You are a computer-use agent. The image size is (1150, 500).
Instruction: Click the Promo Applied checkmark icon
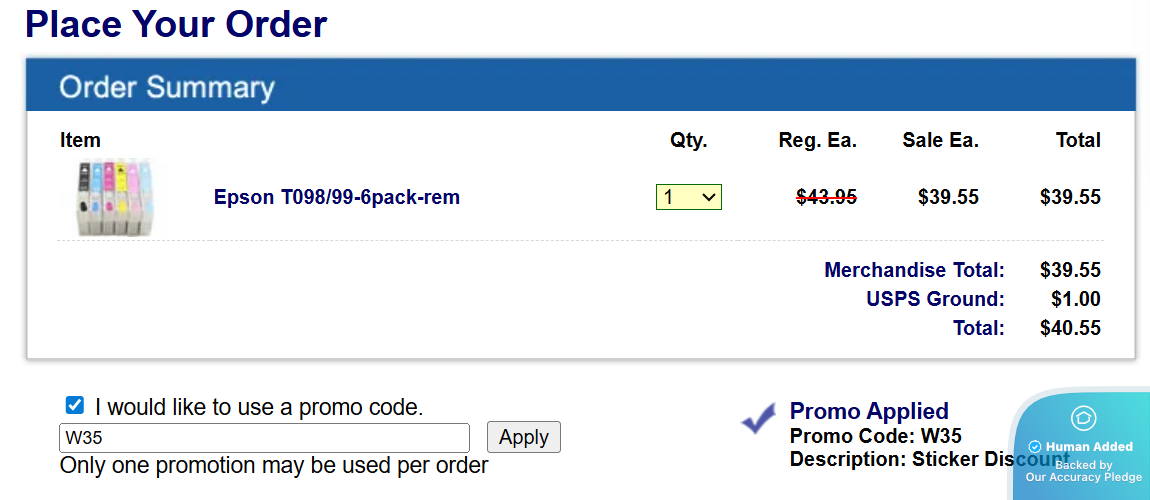(x=758, y=419)
